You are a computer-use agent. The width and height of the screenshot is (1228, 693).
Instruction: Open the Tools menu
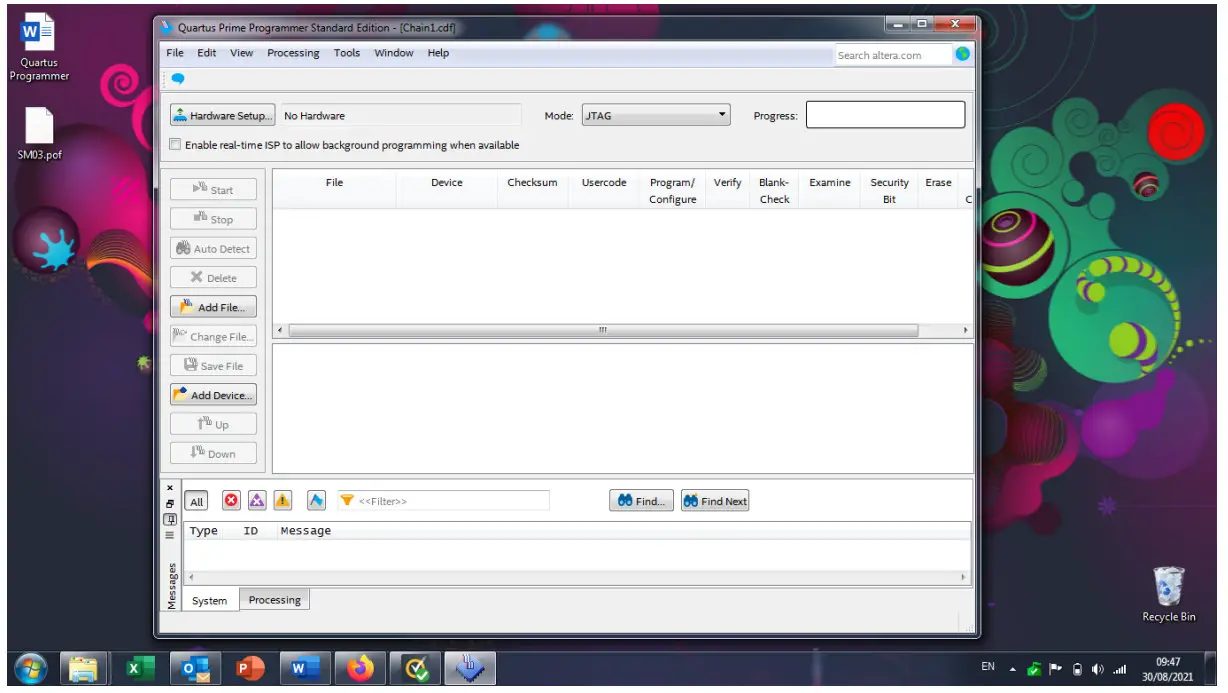[x=347, y=53]
